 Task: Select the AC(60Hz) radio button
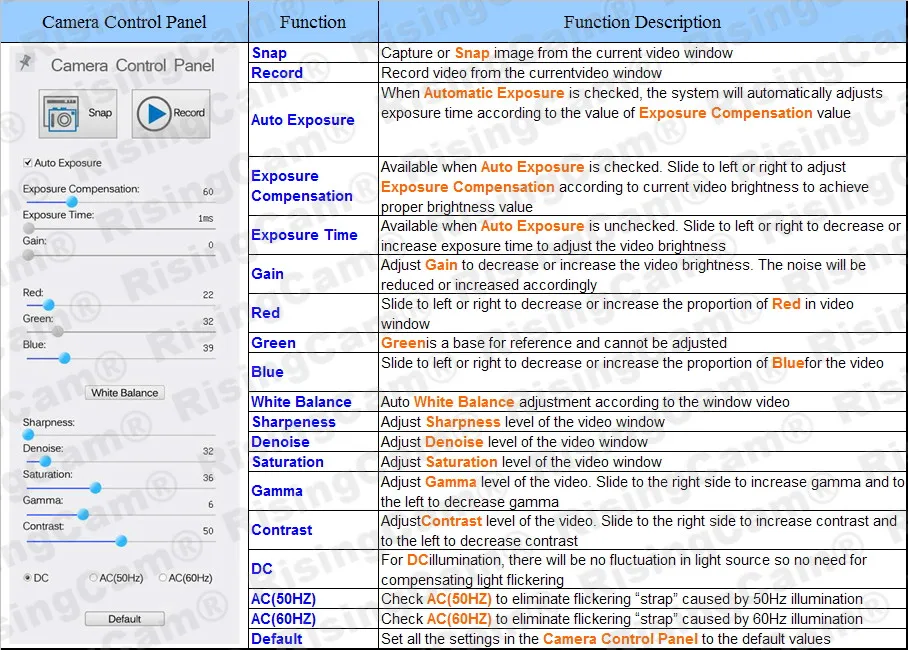tap(163, 578)
